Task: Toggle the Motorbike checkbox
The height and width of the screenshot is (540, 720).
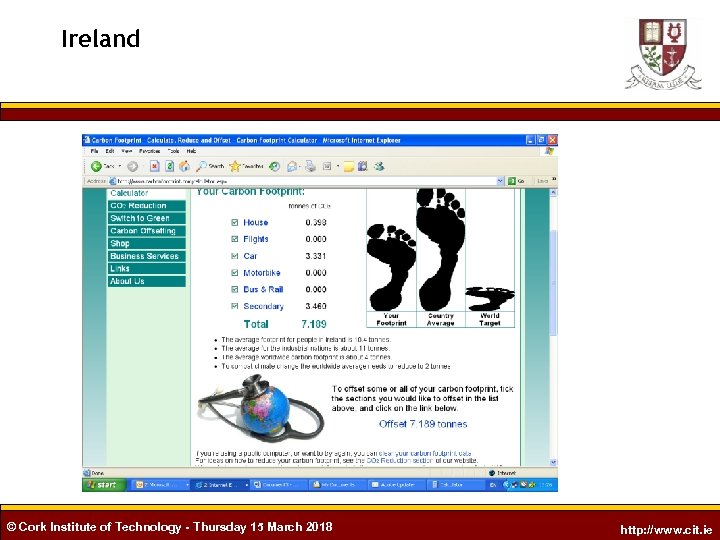Action: tap(235, 273)
